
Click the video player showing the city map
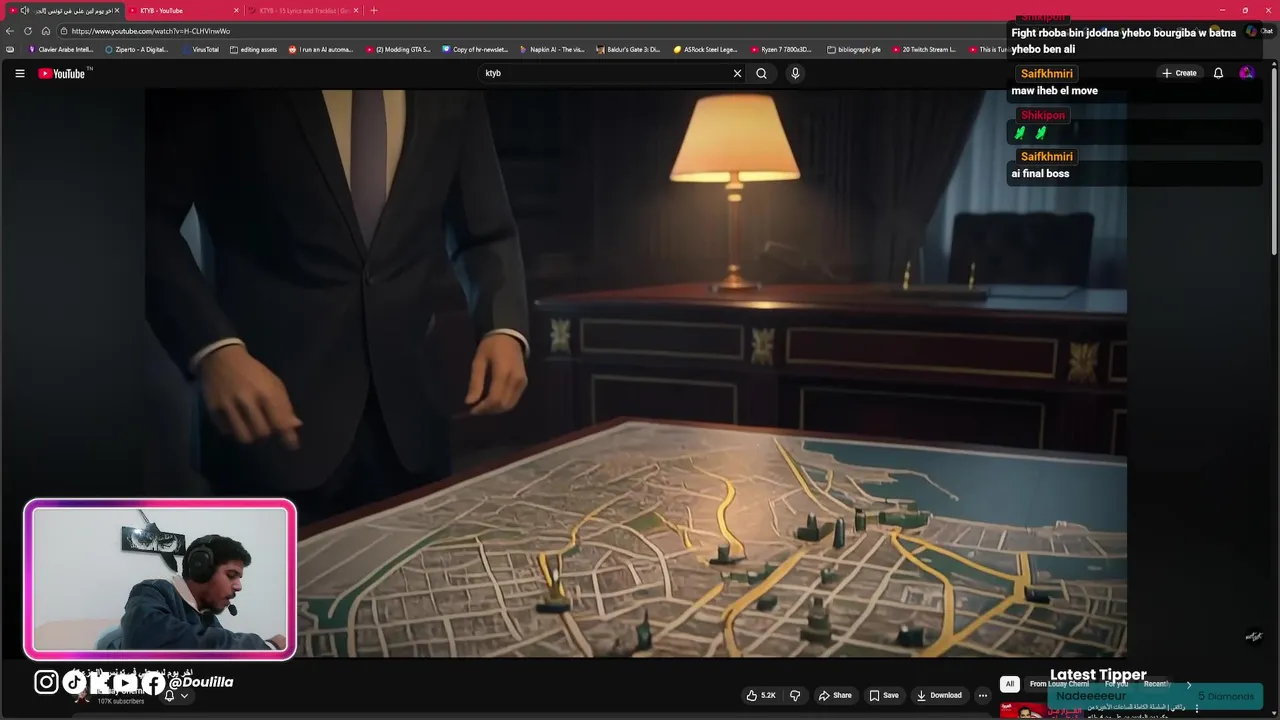click(636, 372)
